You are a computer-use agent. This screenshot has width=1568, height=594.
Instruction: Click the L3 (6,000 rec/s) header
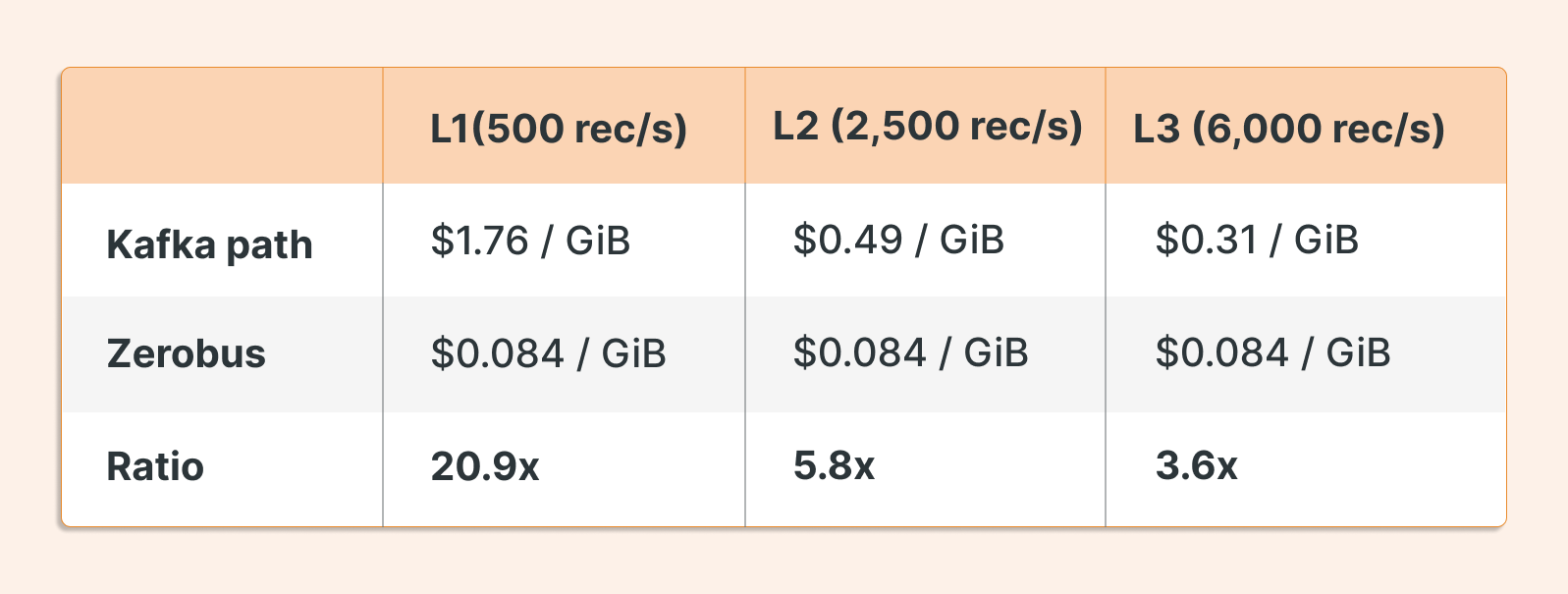(1289, 129)
